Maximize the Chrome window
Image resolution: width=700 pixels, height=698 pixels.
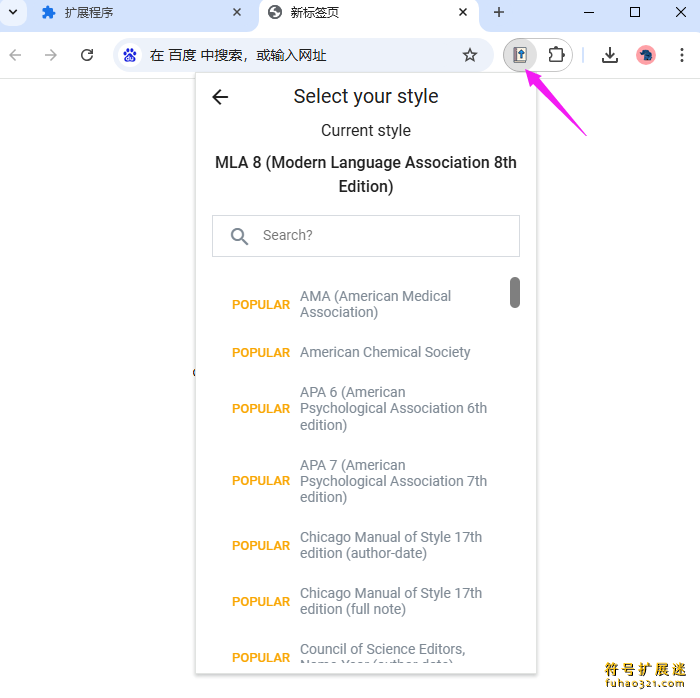coord(634,12)
